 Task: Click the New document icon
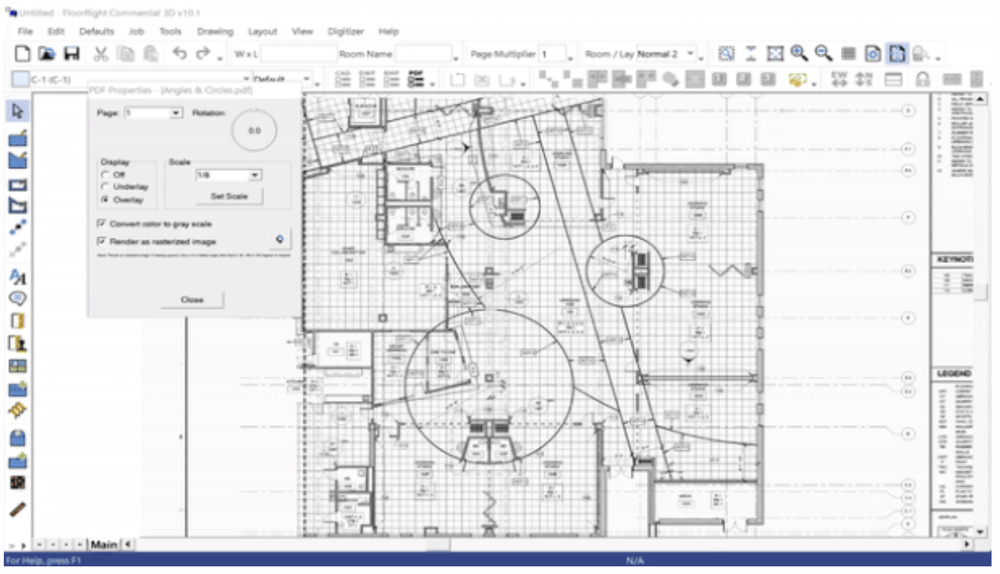(22, 54)
